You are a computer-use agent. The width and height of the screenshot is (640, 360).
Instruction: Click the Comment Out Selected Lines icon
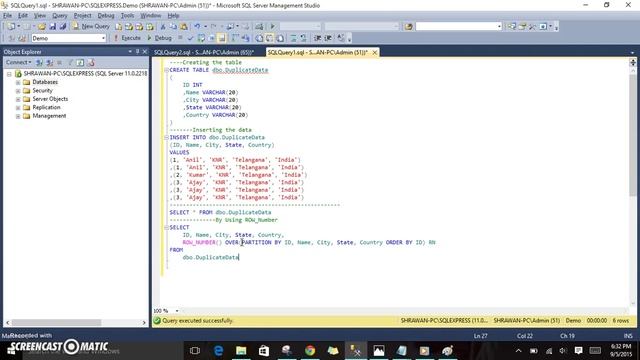tap(293, 38)
